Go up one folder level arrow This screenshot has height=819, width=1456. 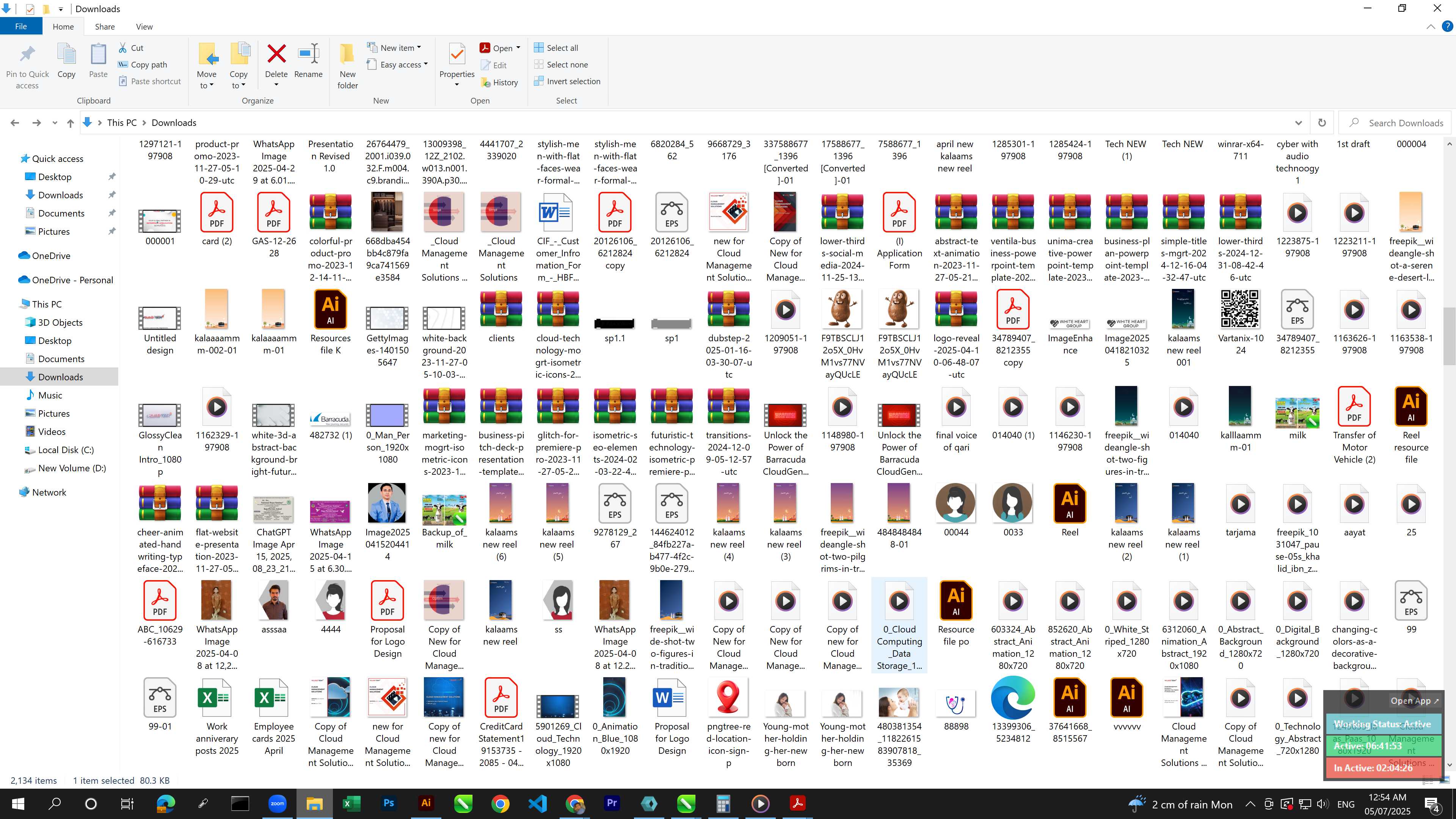pyautogui.click(x=70, y=122)
